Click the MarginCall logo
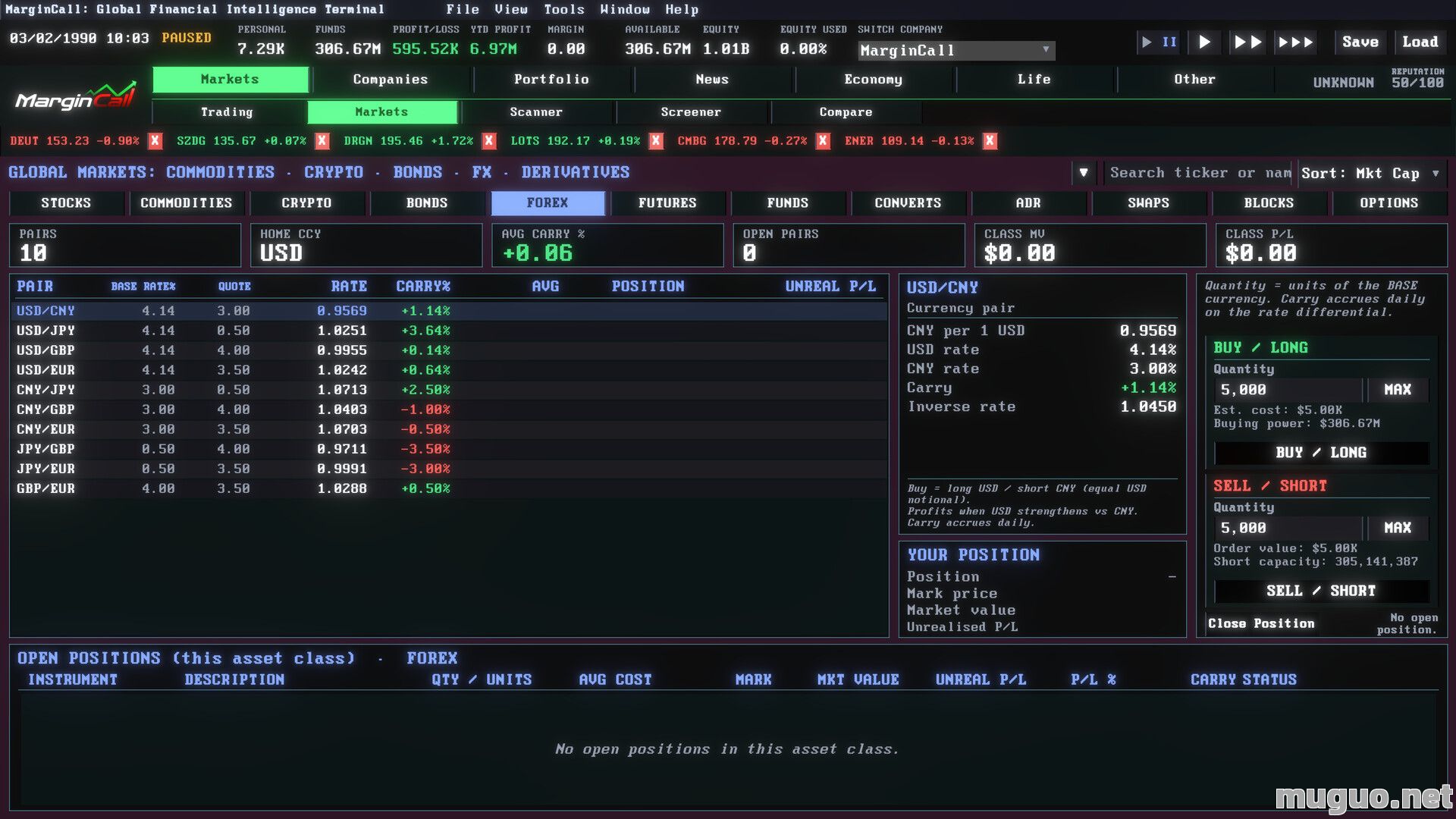 point(76,97)
